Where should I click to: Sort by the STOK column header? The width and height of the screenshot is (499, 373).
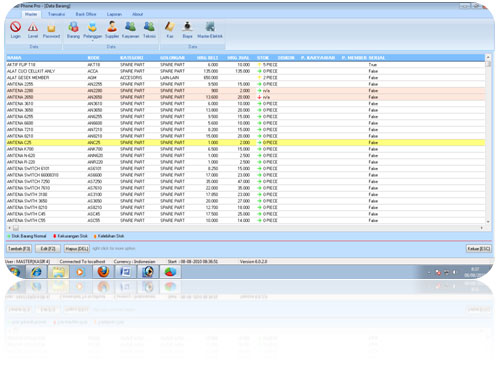[x=263, y=58]
